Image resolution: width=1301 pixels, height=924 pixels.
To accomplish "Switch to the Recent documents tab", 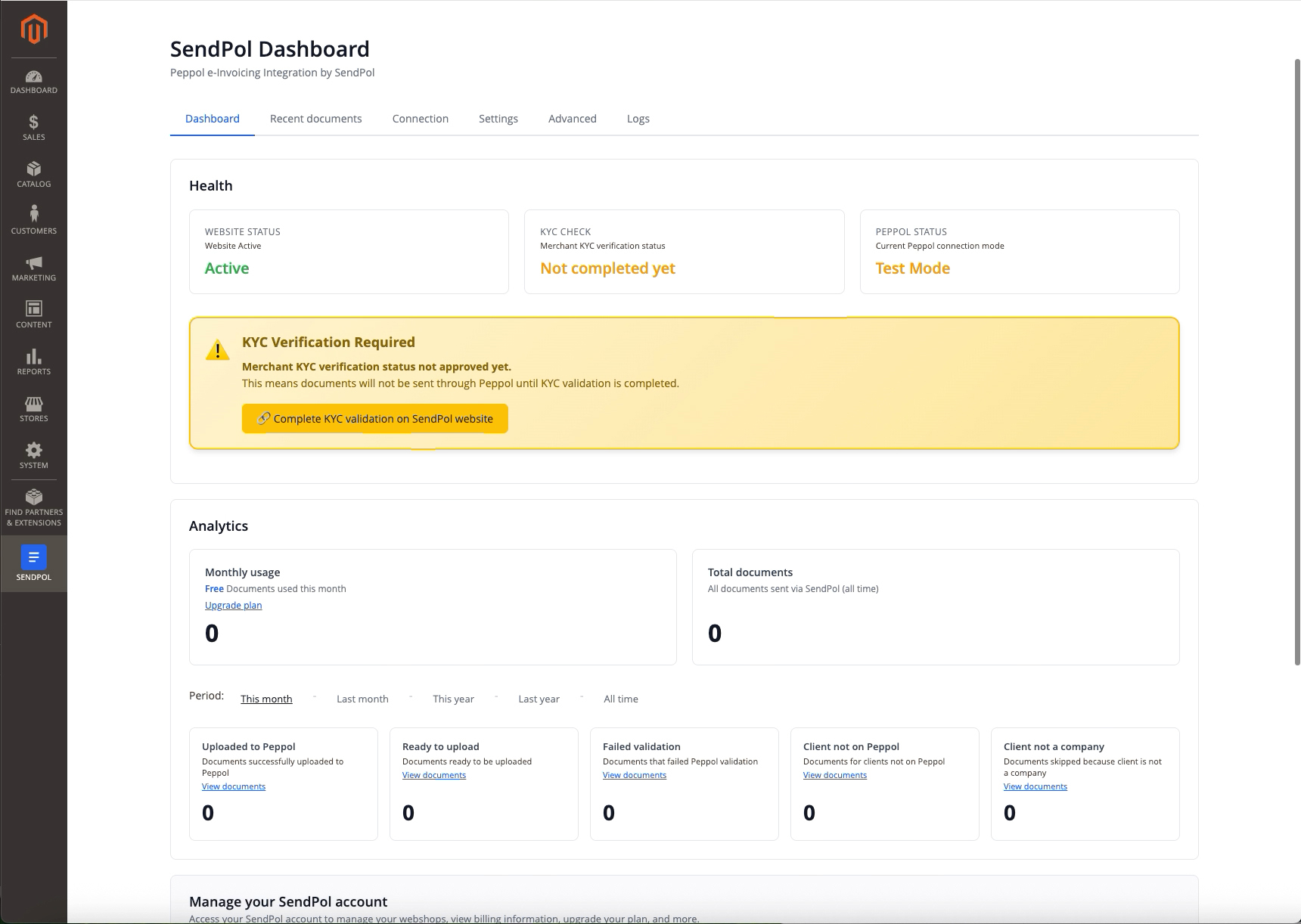I will [315, 119].
